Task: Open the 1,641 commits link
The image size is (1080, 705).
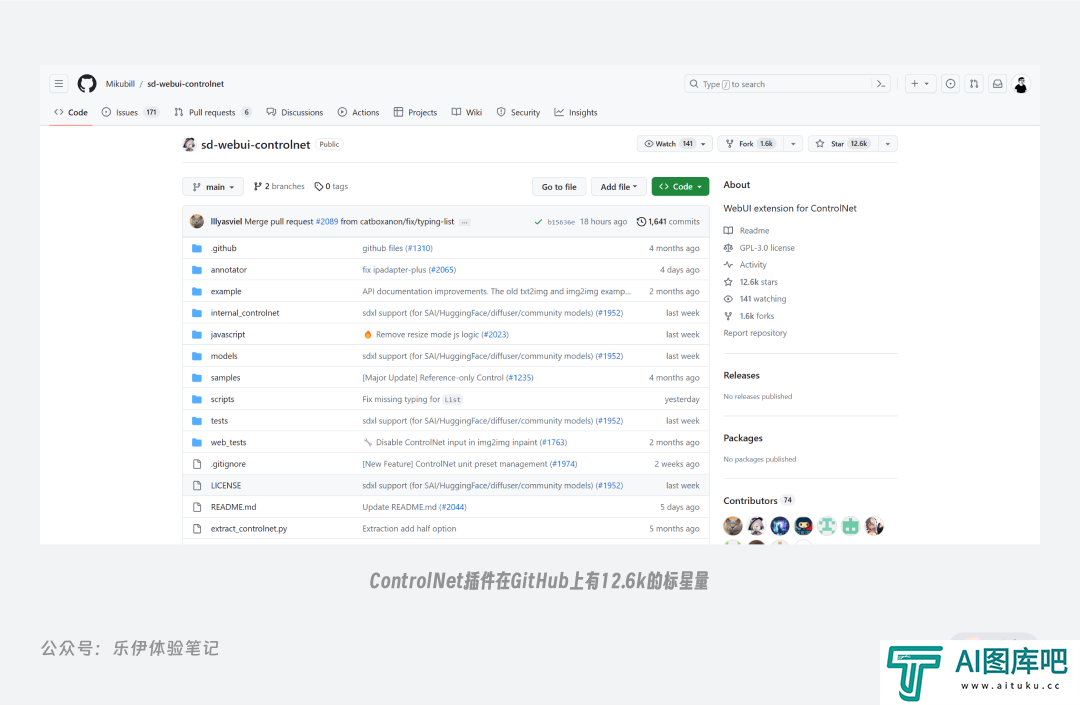Action: point(668,222)
